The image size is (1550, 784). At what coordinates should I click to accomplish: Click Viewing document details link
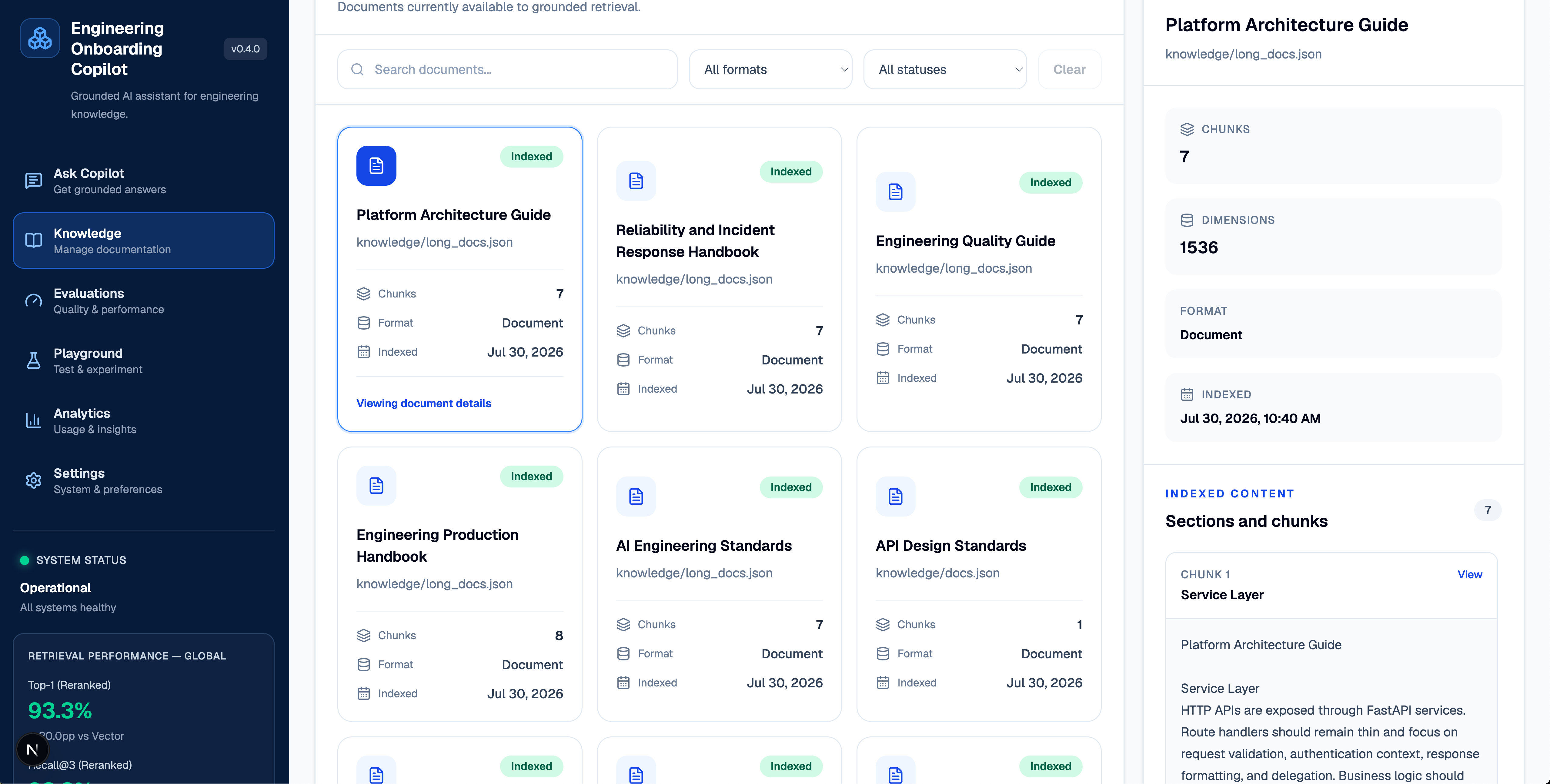pos(424,404)
